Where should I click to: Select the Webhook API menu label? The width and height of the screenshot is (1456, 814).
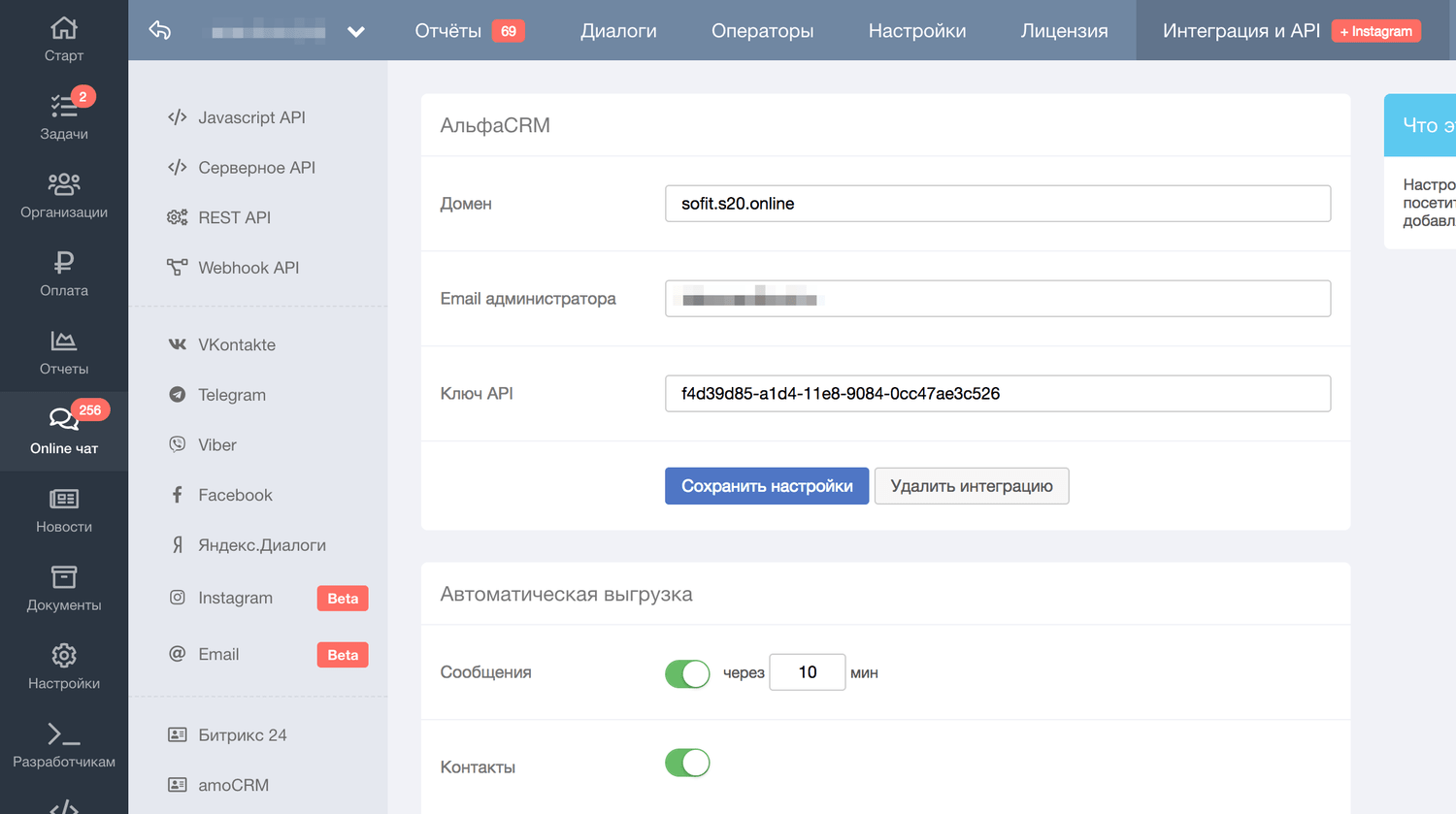point(248,268)
